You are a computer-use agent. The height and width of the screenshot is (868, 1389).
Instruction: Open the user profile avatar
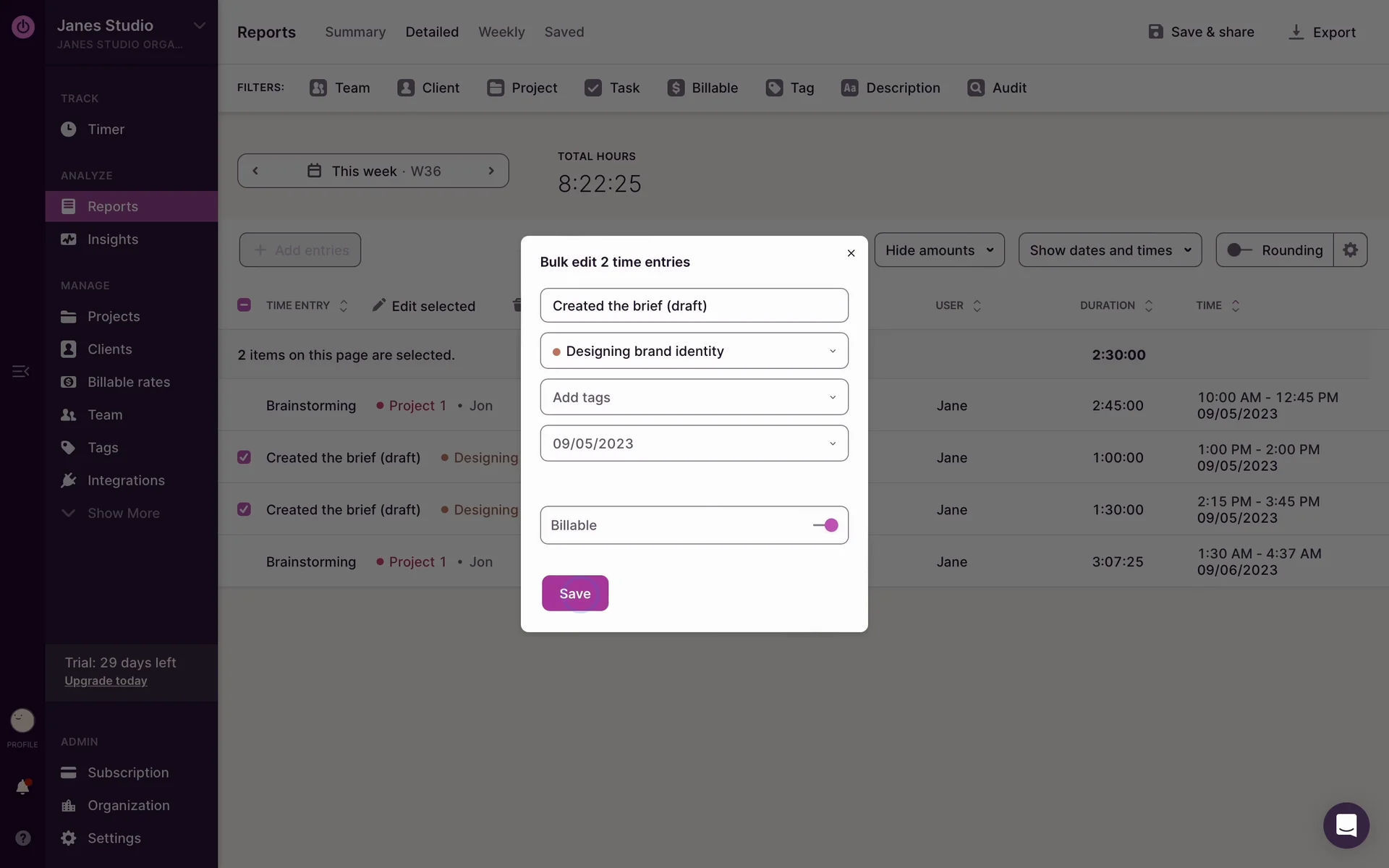click(x=22, y=720)
